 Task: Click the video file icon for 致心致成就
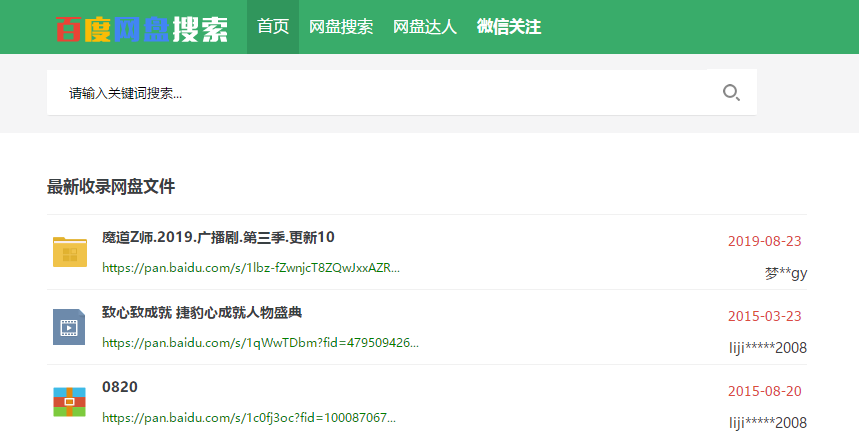tap(69, 327)
